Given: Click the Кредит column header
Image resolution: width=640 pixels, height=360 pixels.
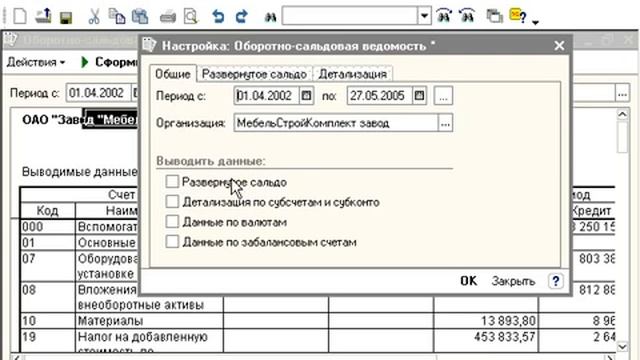Looking at the screenshot, I should coord(590,211).
